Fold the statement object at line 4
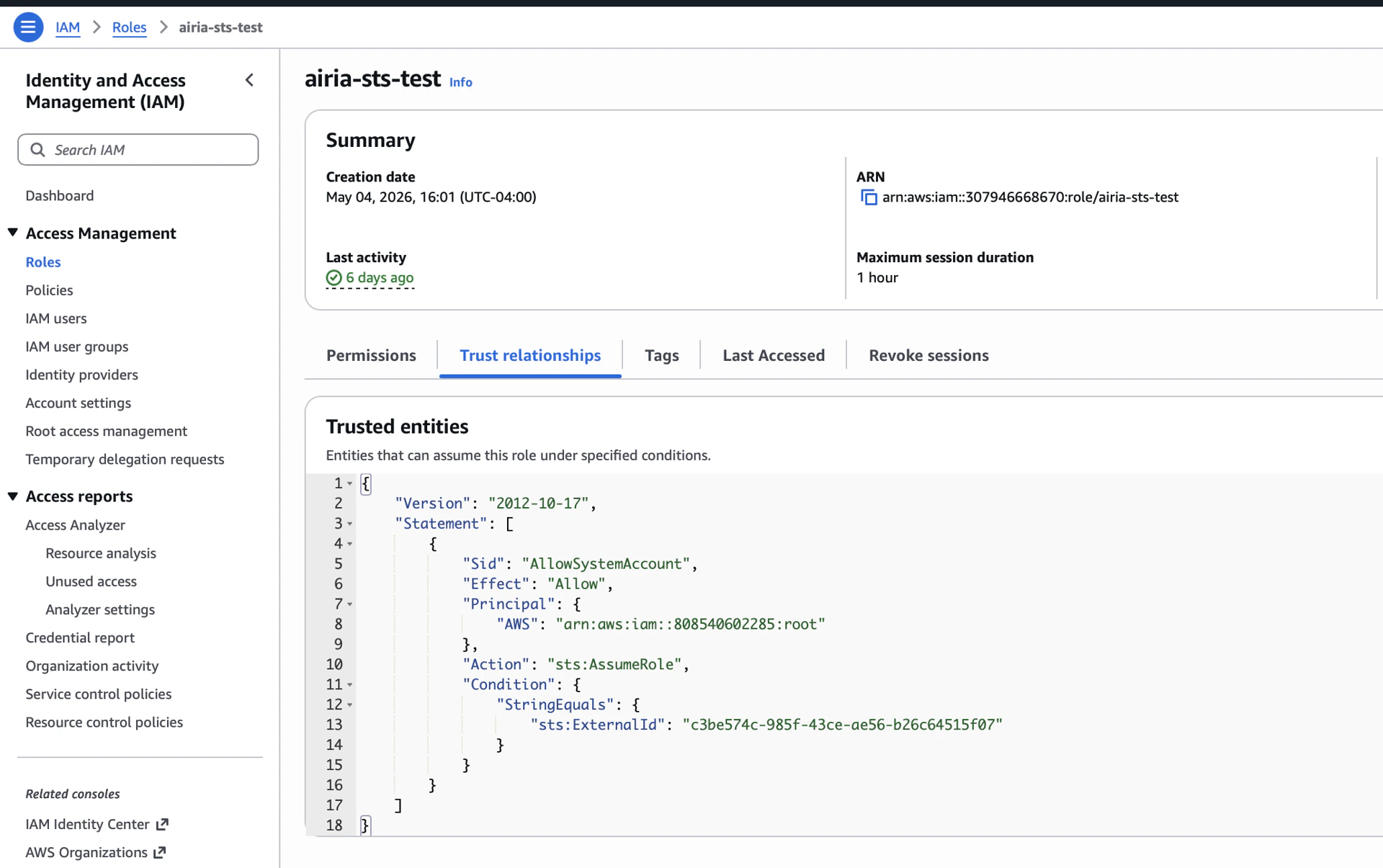 (349, 545)
